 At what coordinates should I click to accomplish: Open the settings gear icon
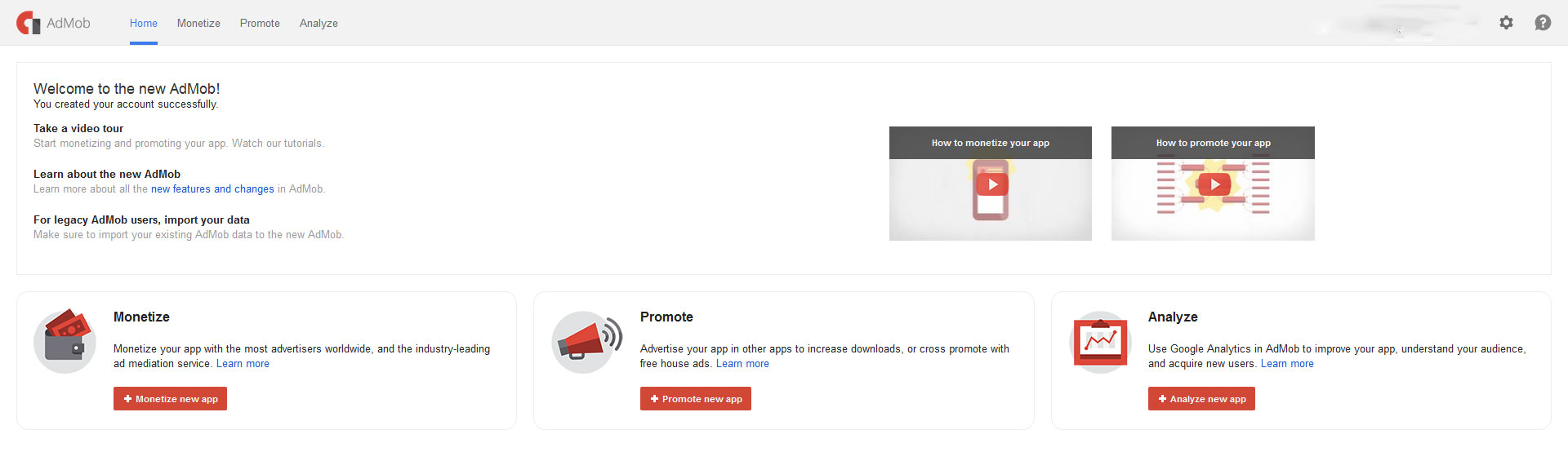coord(1506,23)
